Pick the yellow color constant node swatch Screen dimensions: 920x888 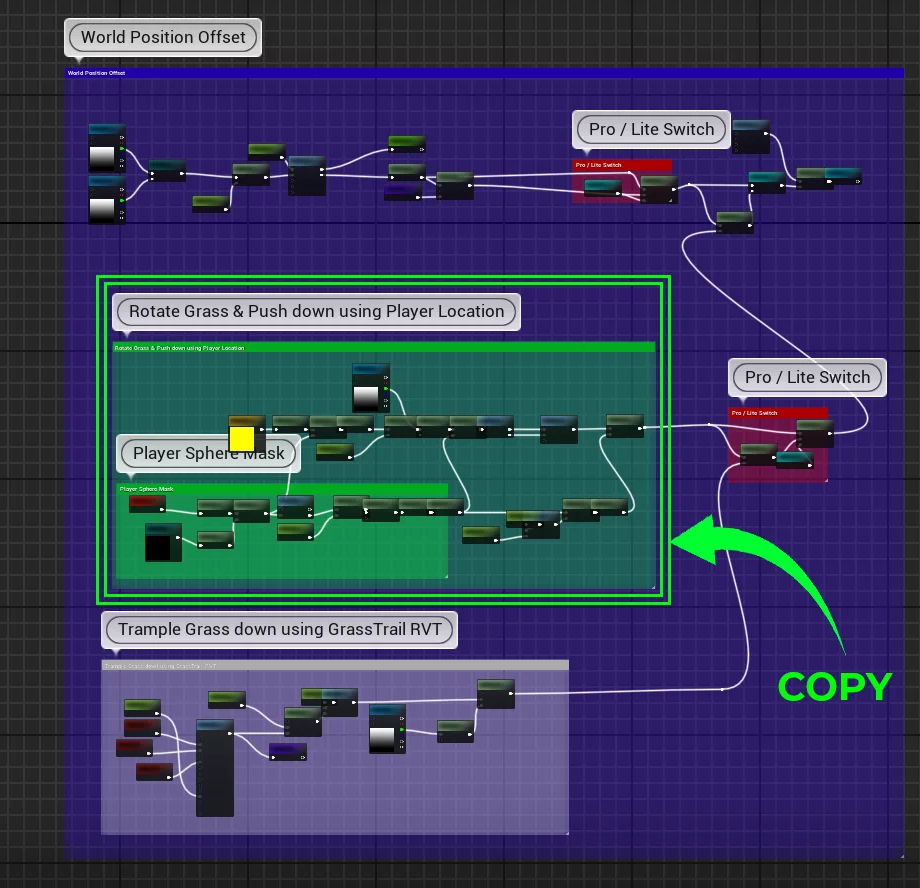[241, 439]
